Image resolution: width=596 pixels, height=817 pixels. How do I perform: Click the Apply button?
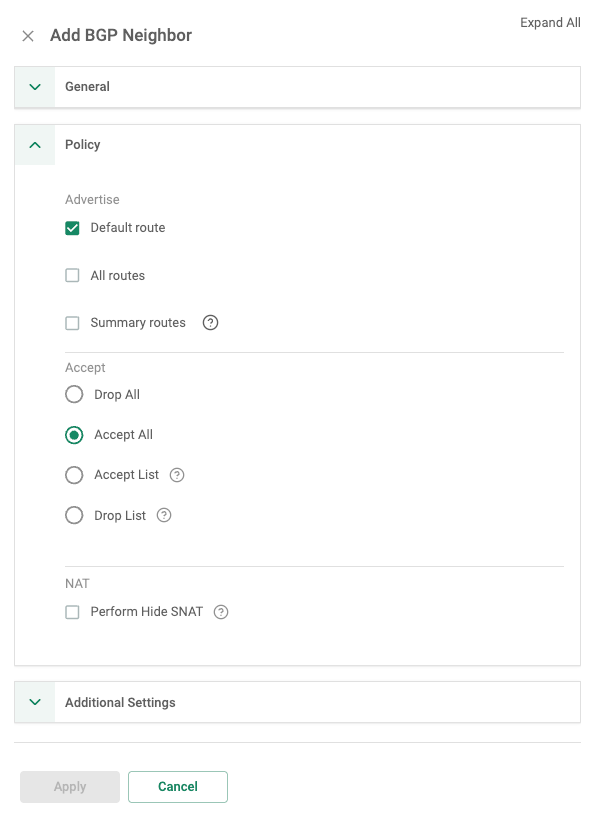(x=70, y=787)
